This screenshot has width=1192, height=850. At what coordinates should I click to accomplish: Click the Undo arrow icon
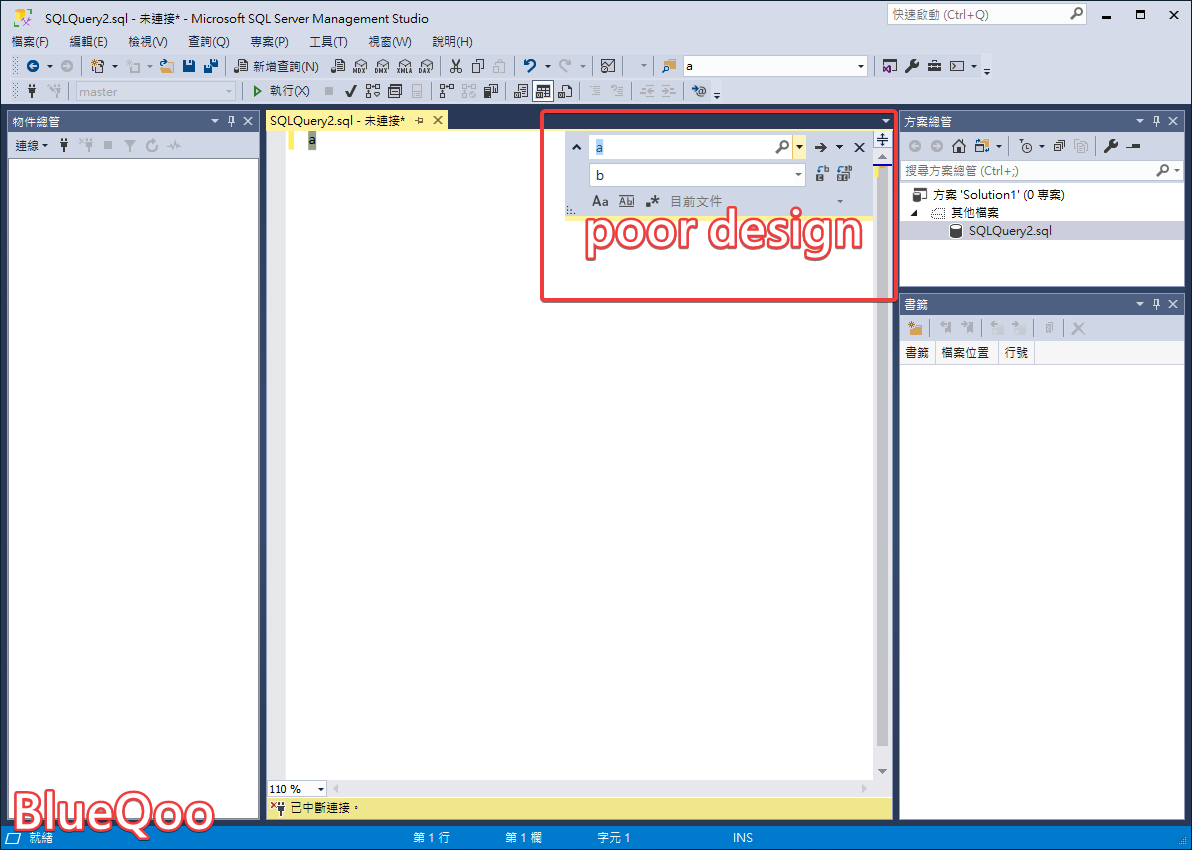pos(530,66)
